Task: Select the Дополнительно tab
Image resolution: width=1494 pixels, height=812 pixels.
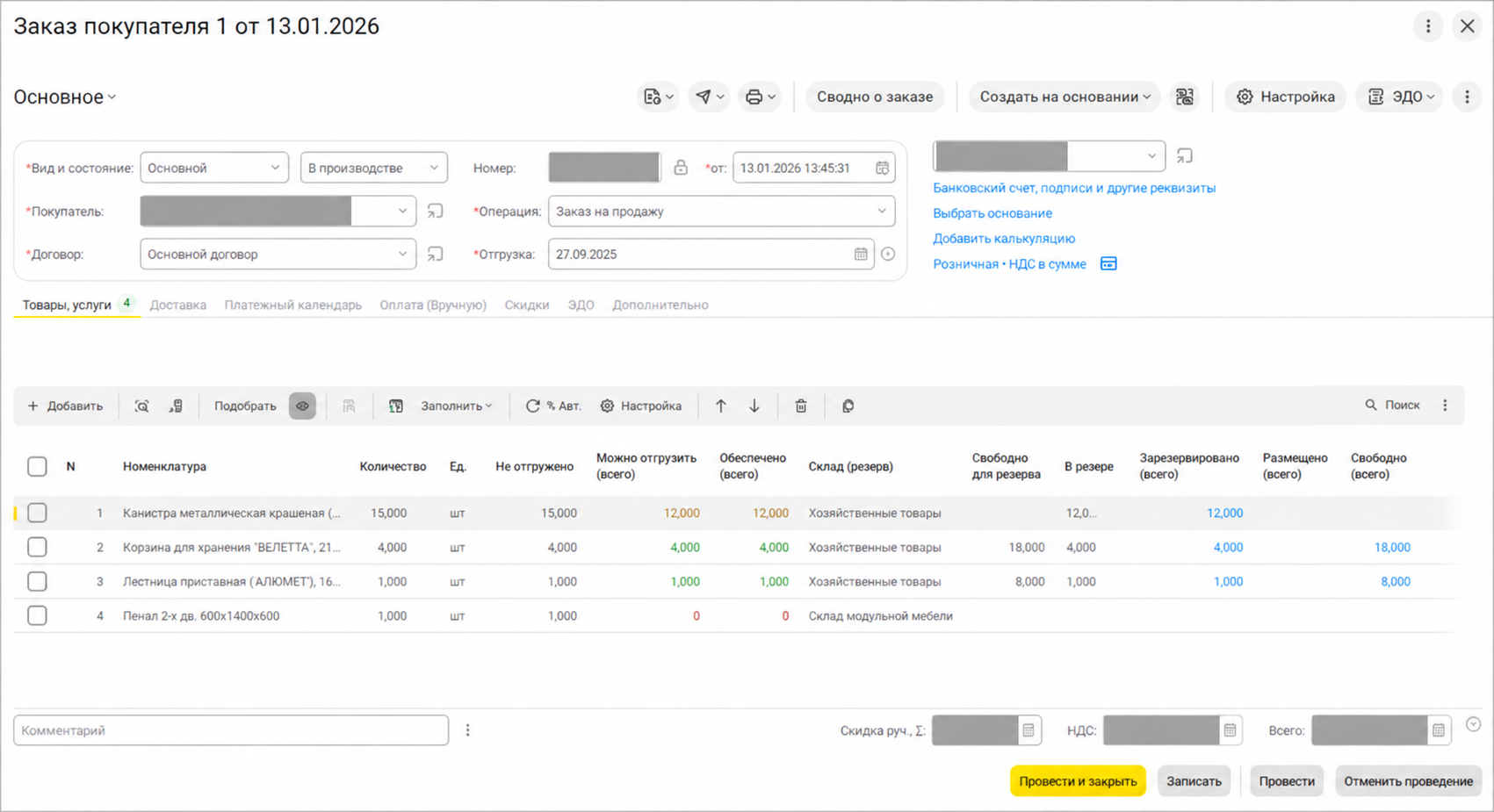Action: tap(660, 305)
